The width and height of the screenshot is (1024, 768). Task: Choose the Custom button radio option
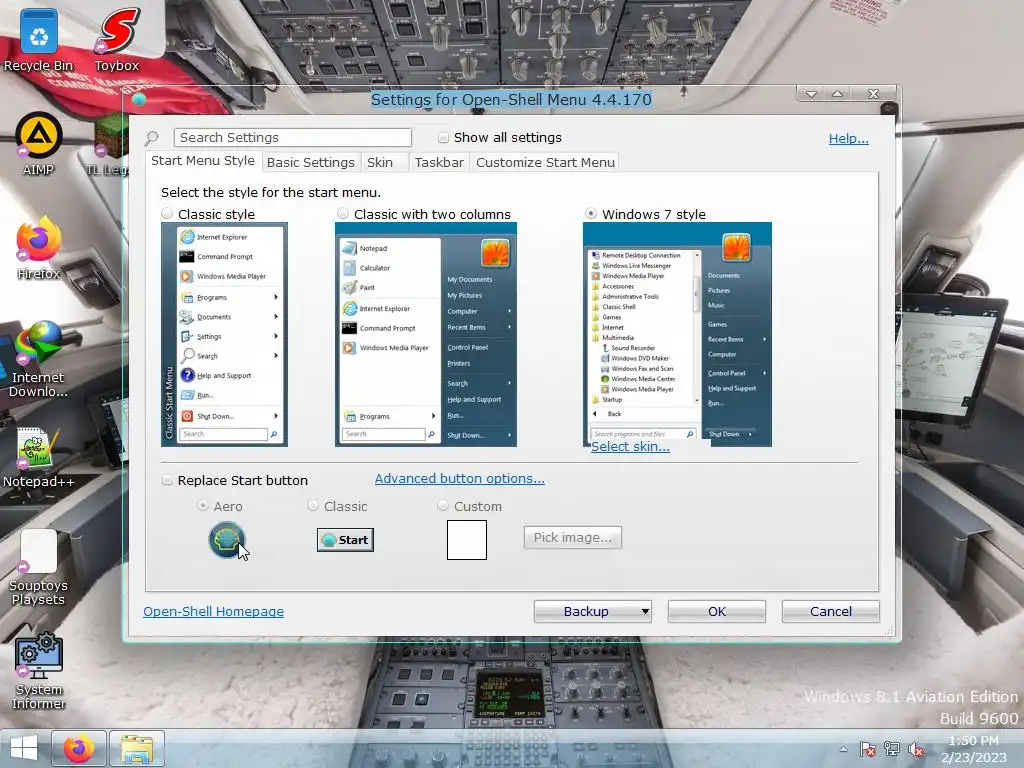(x=443, y=505)
